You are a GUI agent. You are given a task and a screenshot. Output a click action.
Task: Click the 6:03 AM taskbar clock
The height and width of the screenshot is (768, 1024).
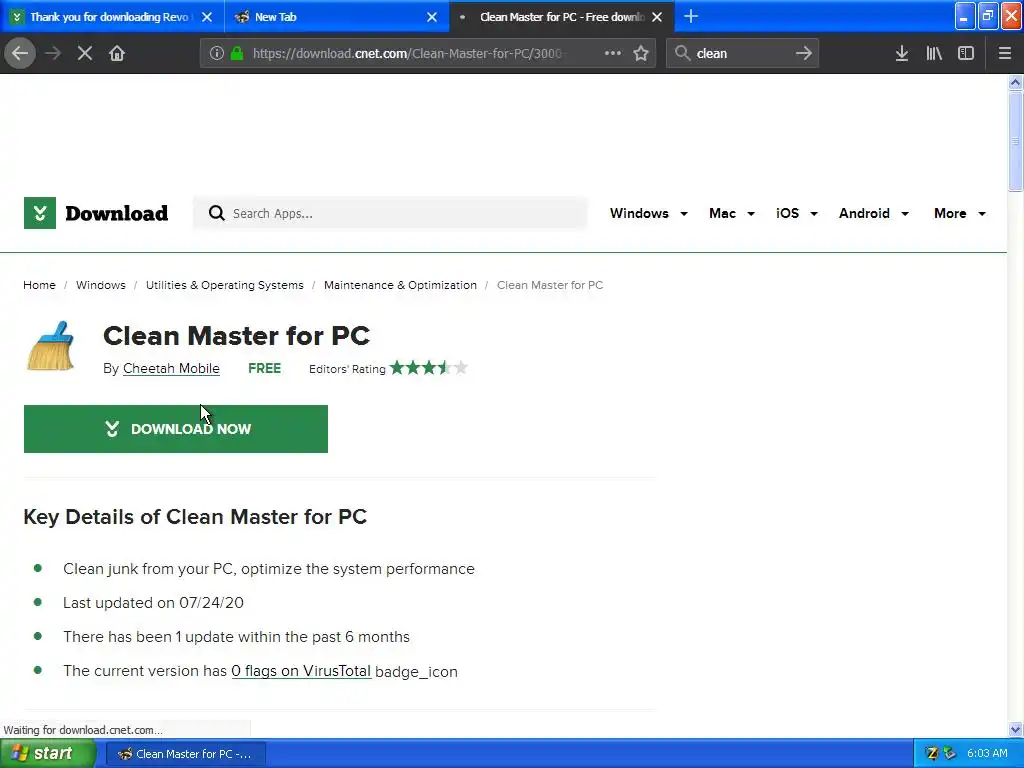[987, 753]
